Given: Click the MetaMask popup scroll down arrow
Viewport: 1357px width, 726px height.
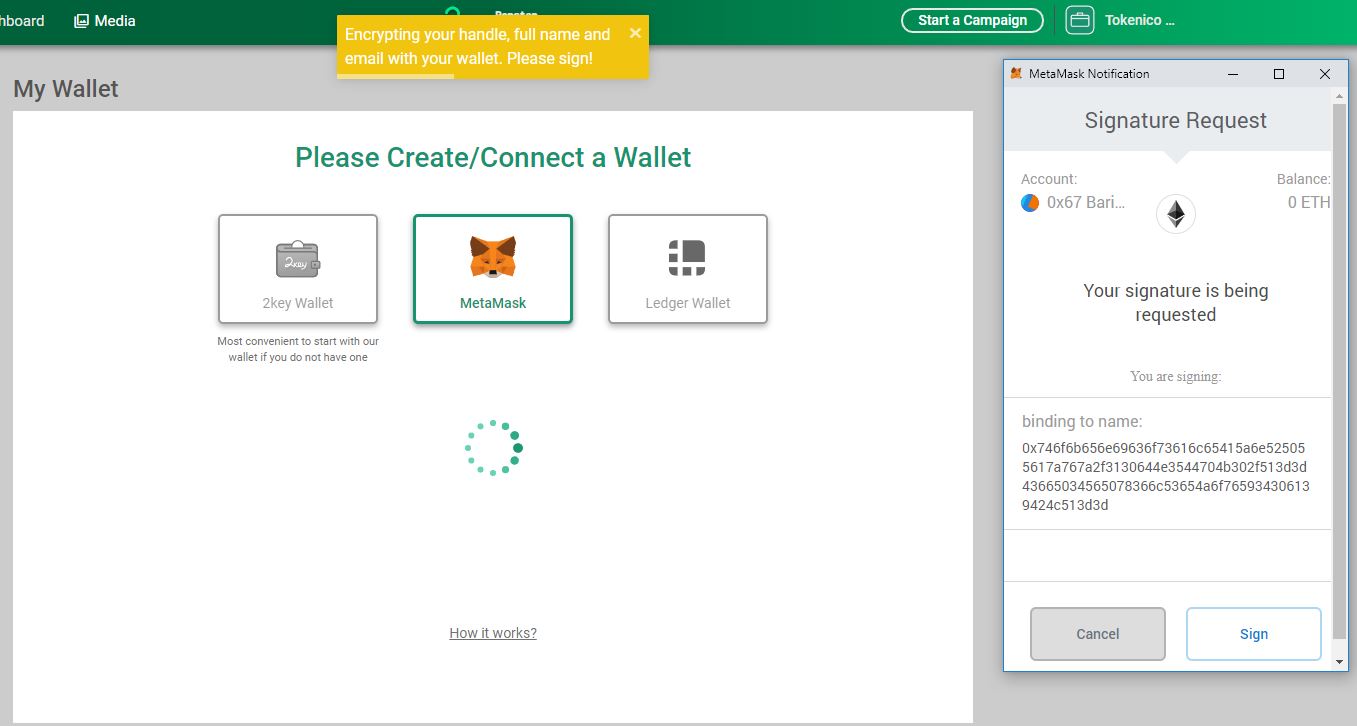Looking at the screenshot, I should (x=1340, y=661).
